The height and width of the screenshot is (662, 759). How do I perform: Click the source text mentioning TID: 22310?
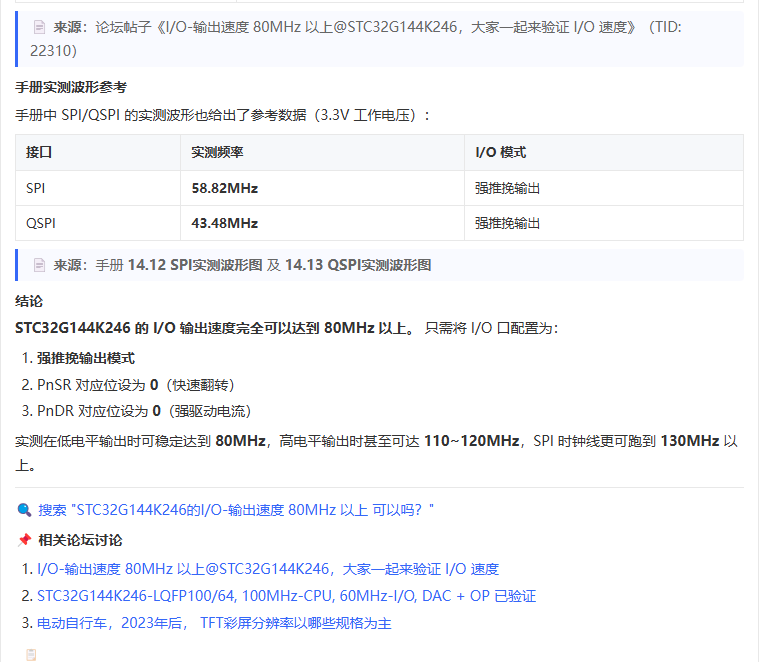pos(356,39)
